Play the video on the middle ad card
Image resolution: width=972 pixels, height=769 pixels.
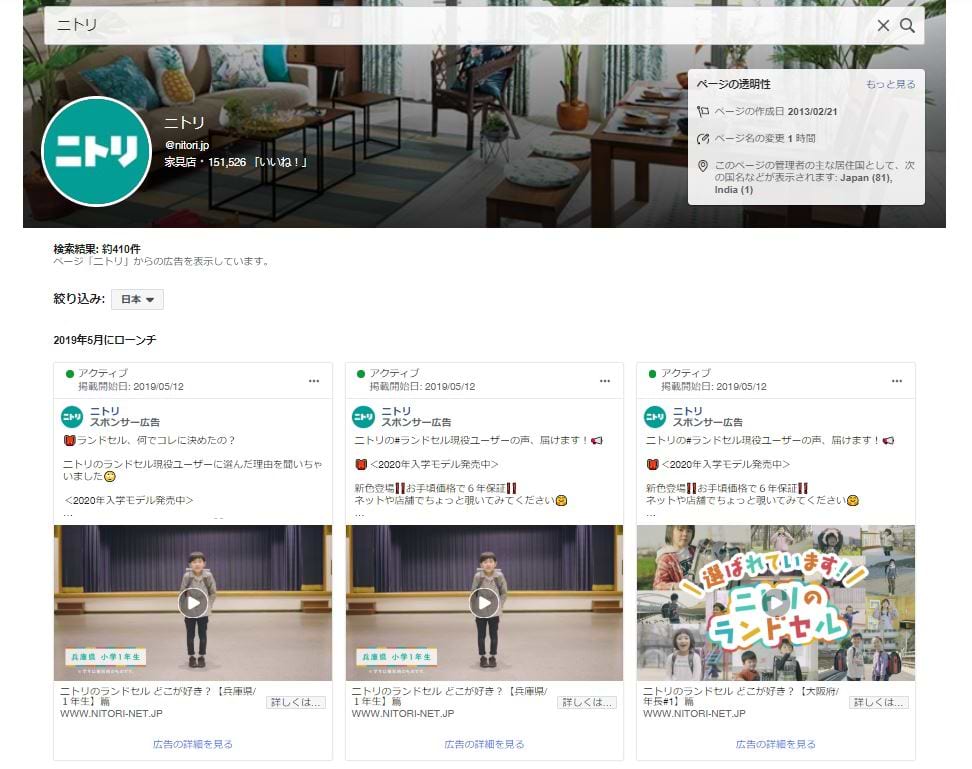point(484,603)
